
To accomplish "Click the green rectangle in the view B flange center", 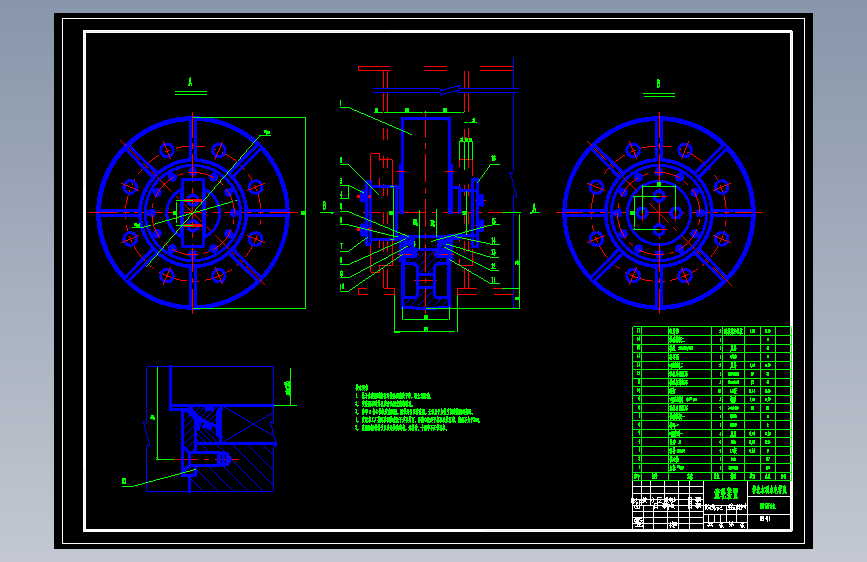I will click(x=654, y=206).
